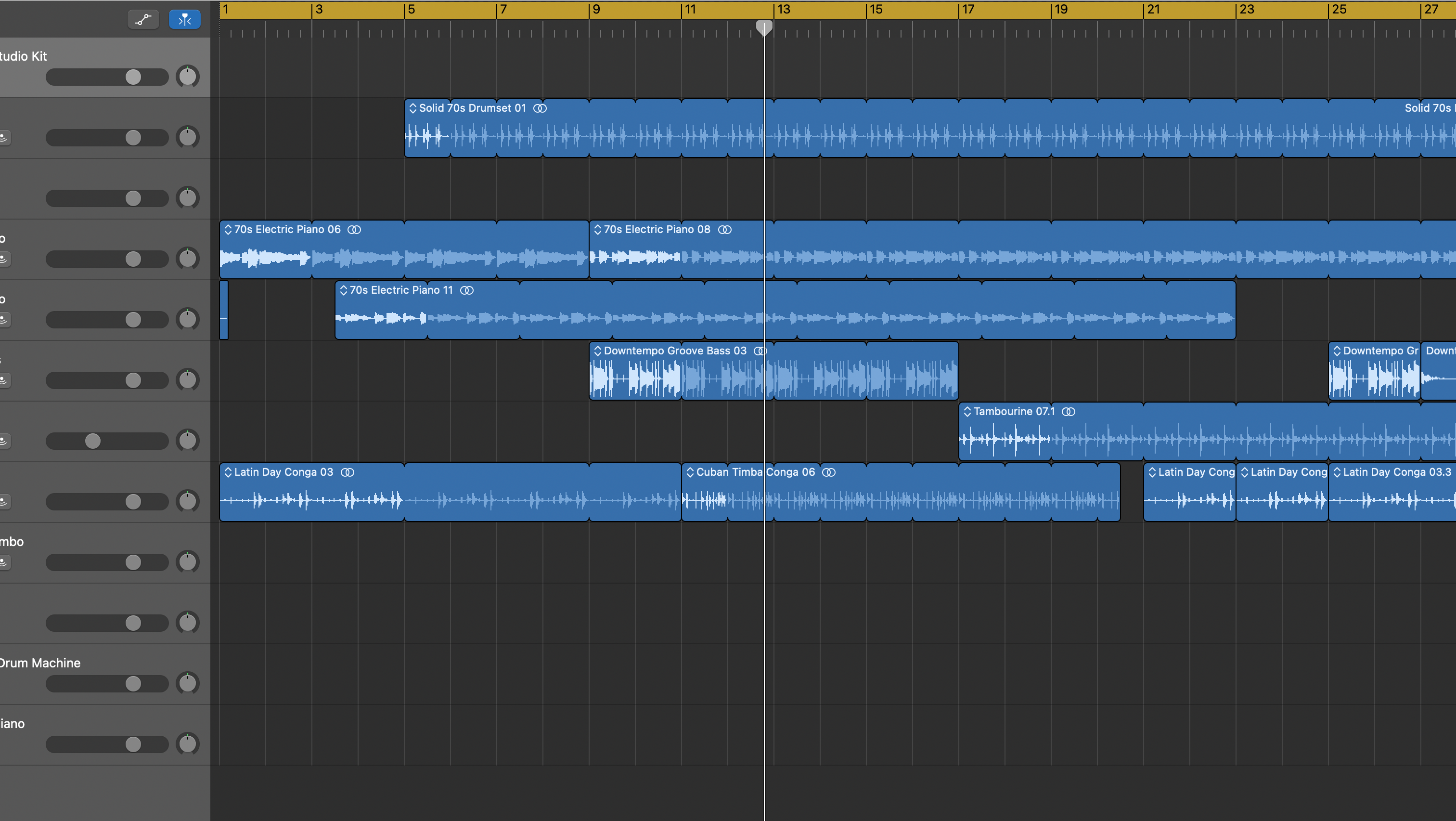The image size is (1456, 821).
Task: Click the short region at bar 1 on Electric Piano 11 track
Action: click(224, 310)
